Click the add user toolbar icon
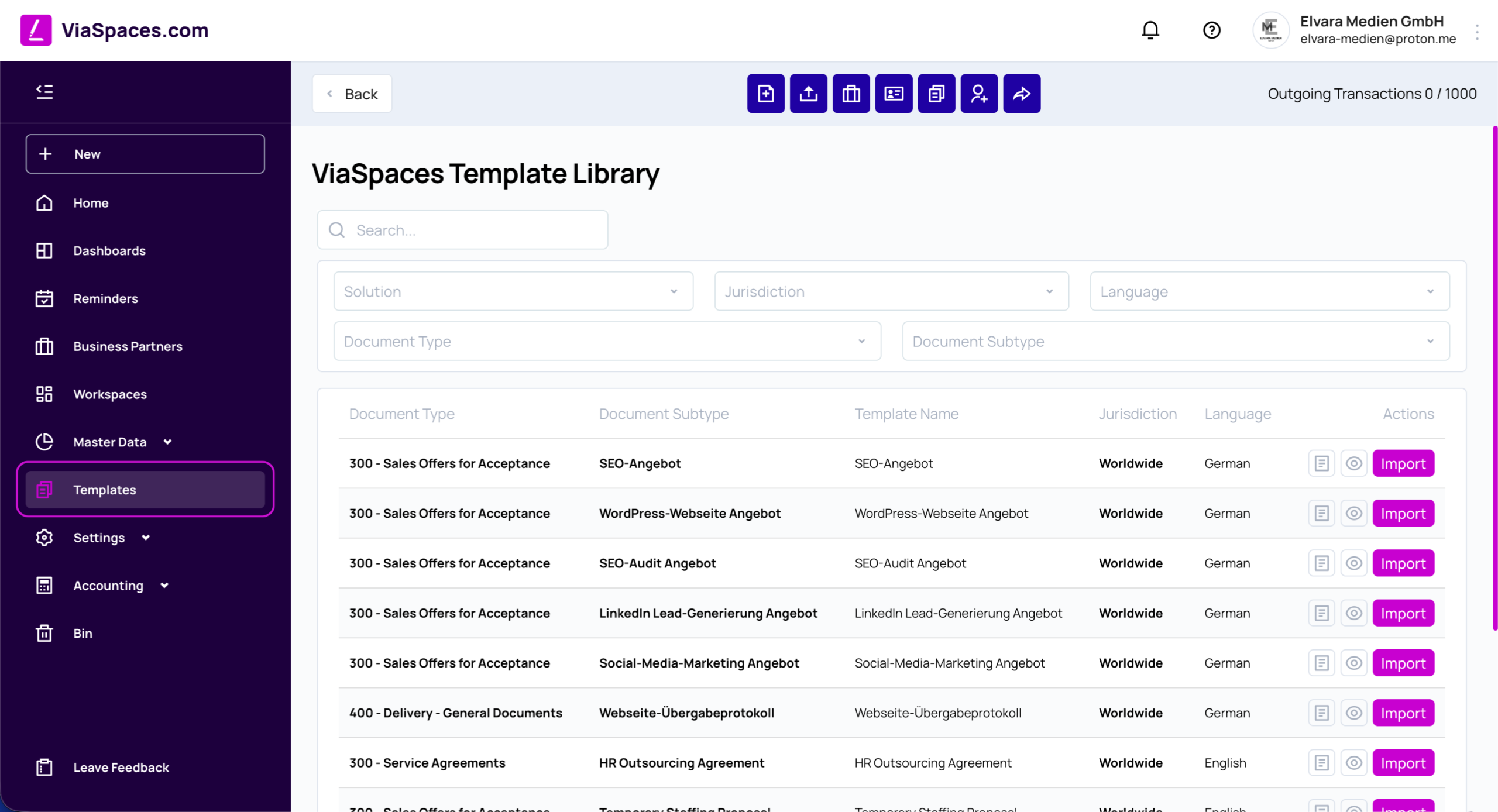1498x812 pixels. 979,94
